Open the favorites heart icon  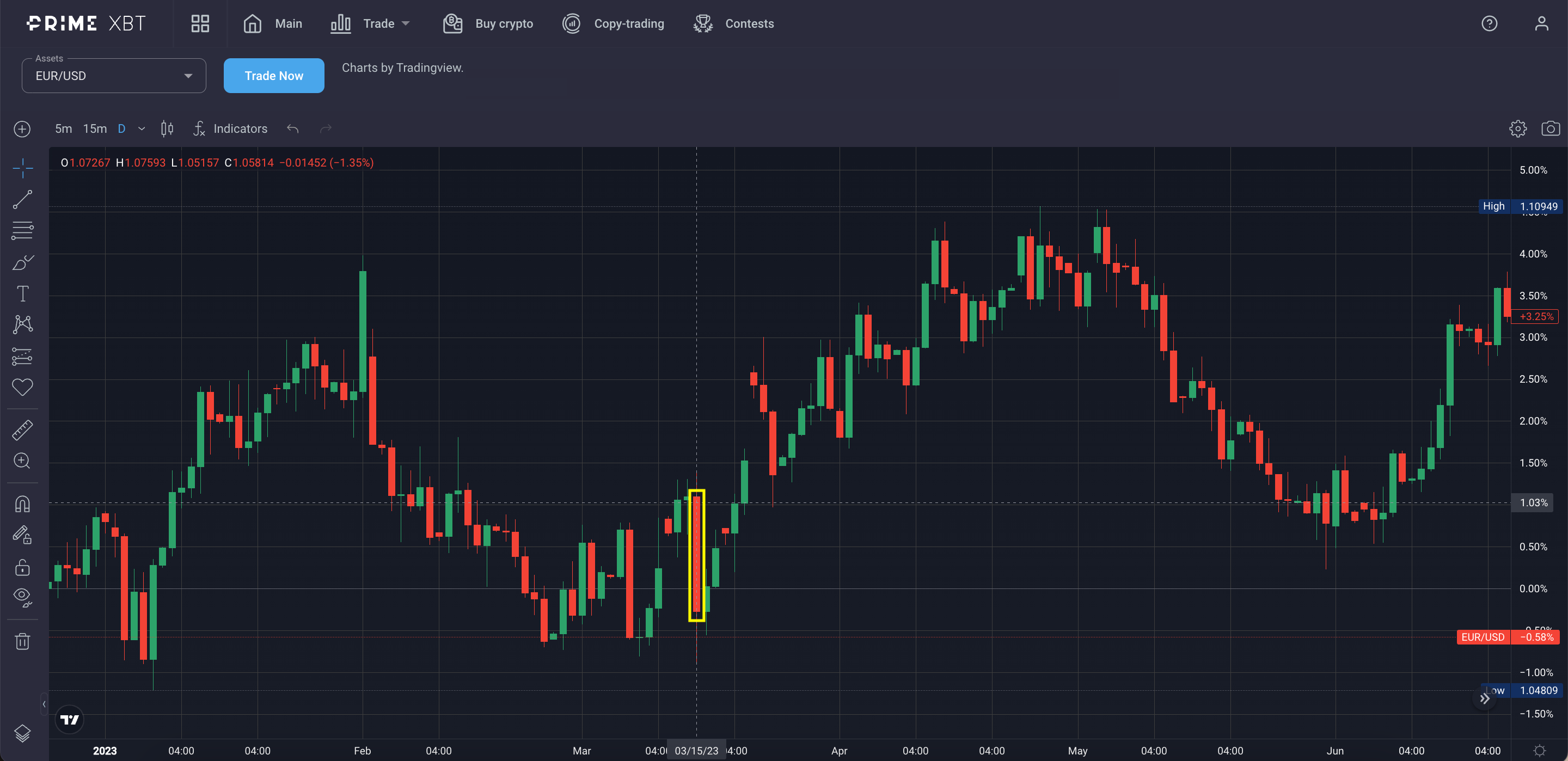point(22,387)
